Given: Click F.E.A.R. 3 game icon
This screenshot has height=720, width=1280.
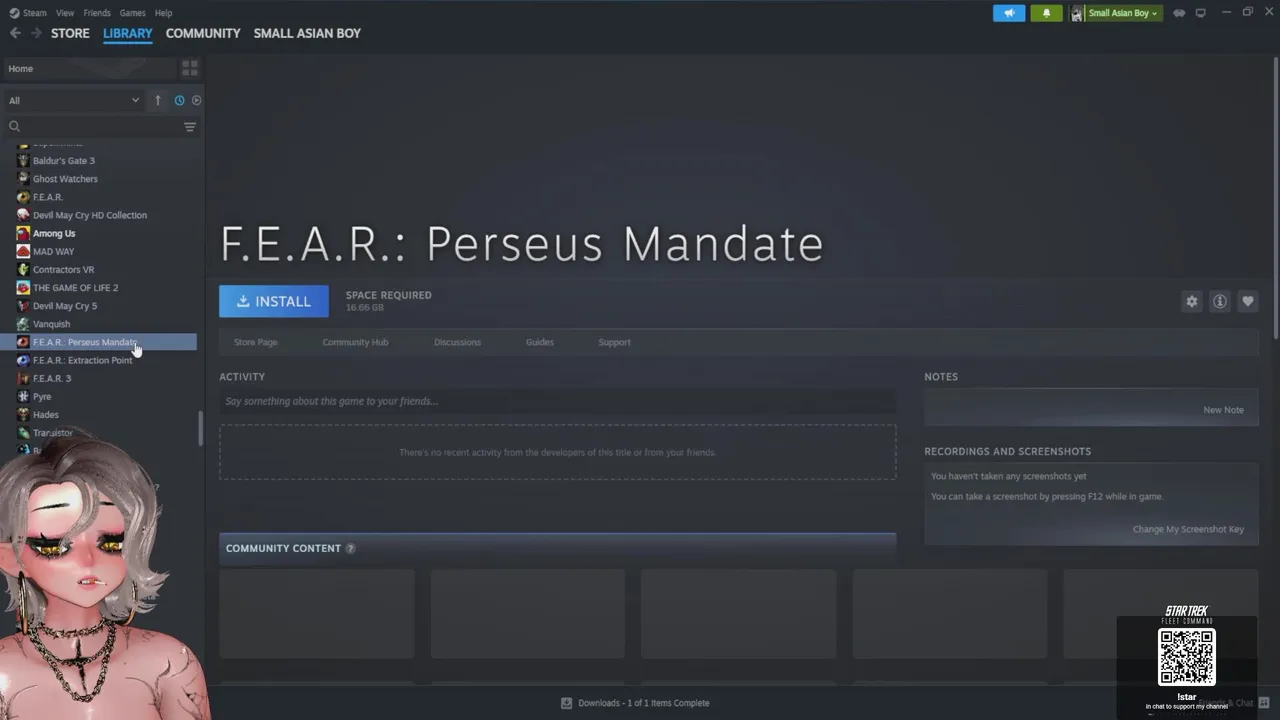Looking at the screenshot, I should click(x=23, y=378).
